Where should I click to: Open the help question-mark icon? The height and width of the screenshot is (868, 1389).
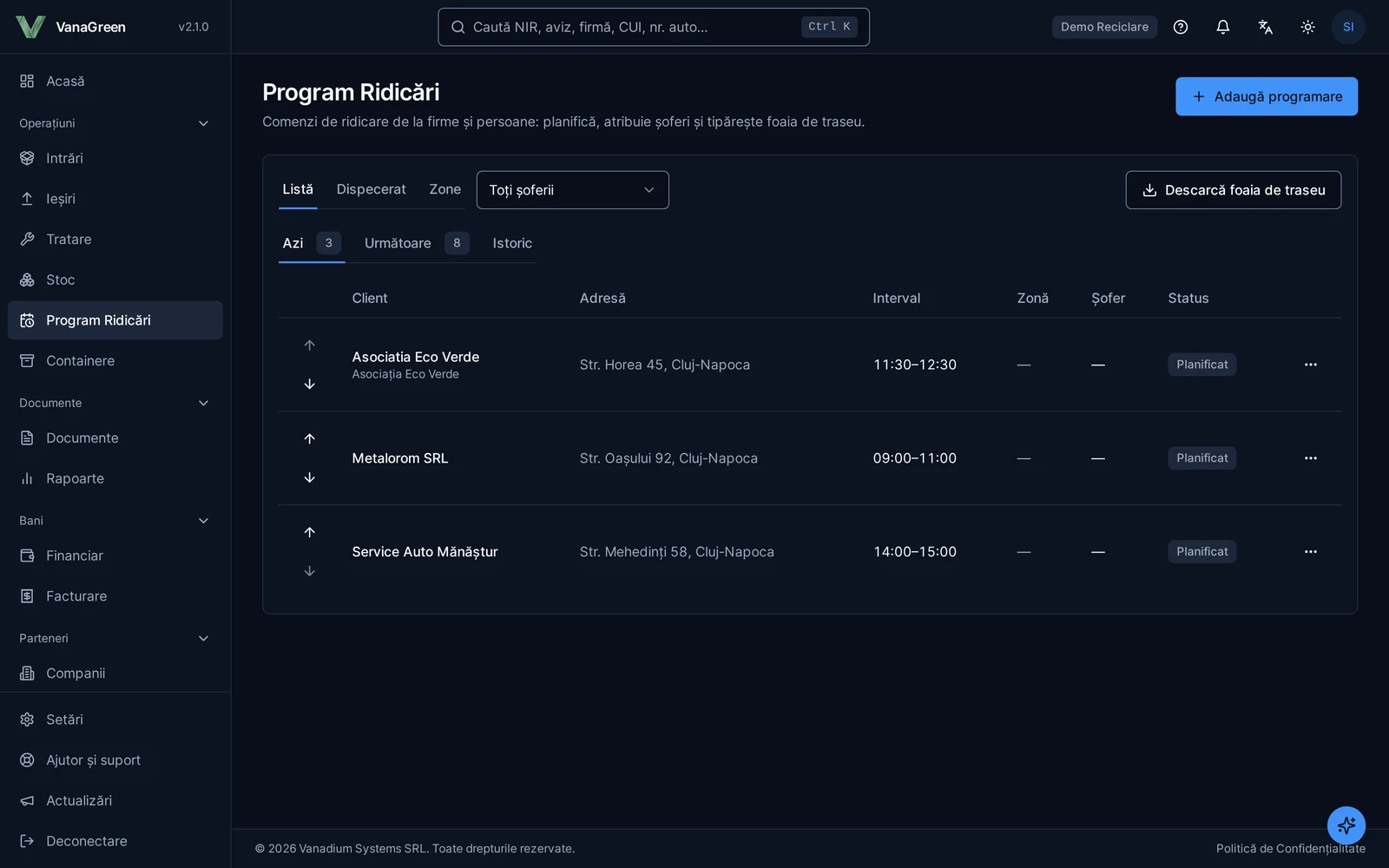(1181, 27)
